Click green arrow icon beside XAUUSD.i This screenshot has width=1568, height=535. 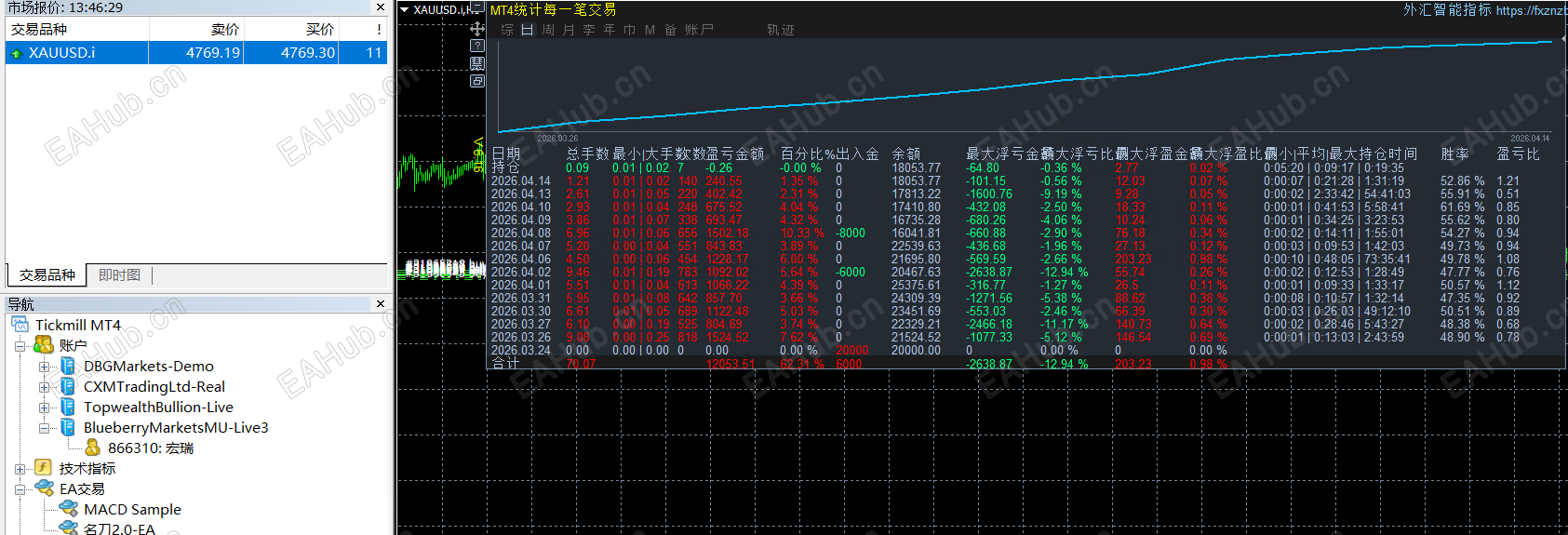click(x=16, y=53)
